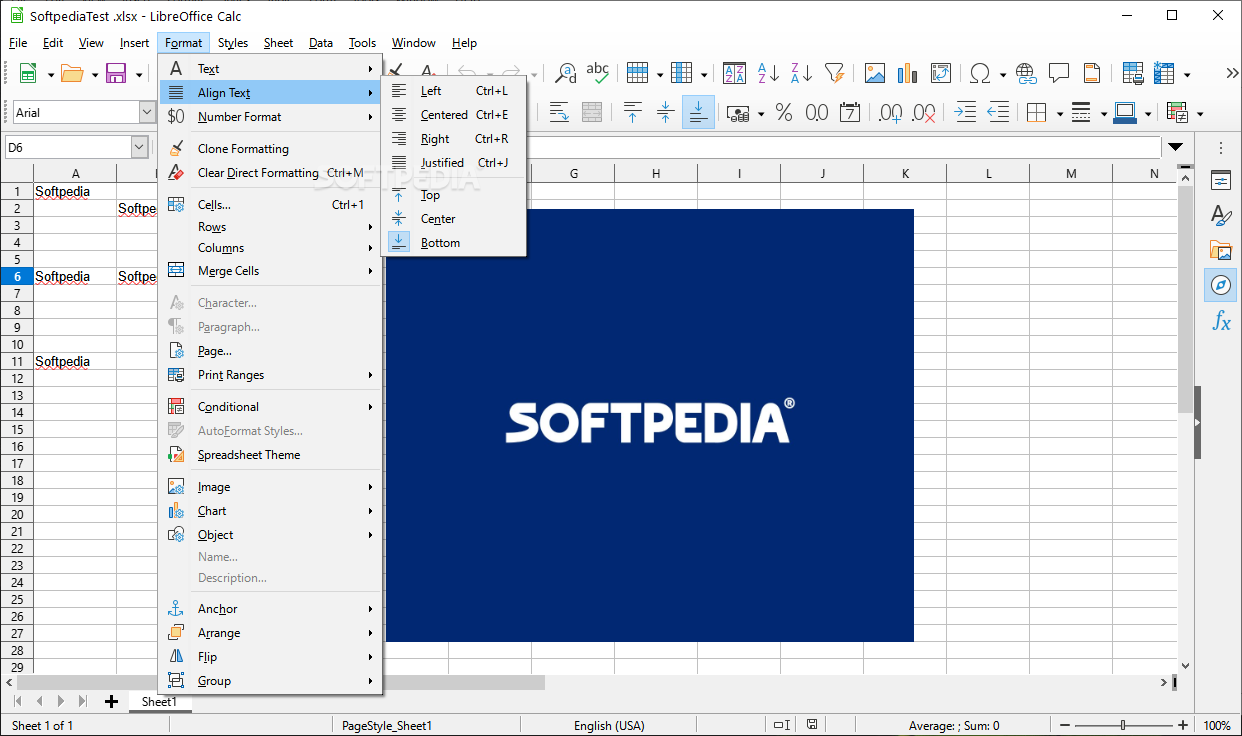The width and height of the screenshot is (1242, 736).
Task: Click the column K header
Action: (905, 174)
